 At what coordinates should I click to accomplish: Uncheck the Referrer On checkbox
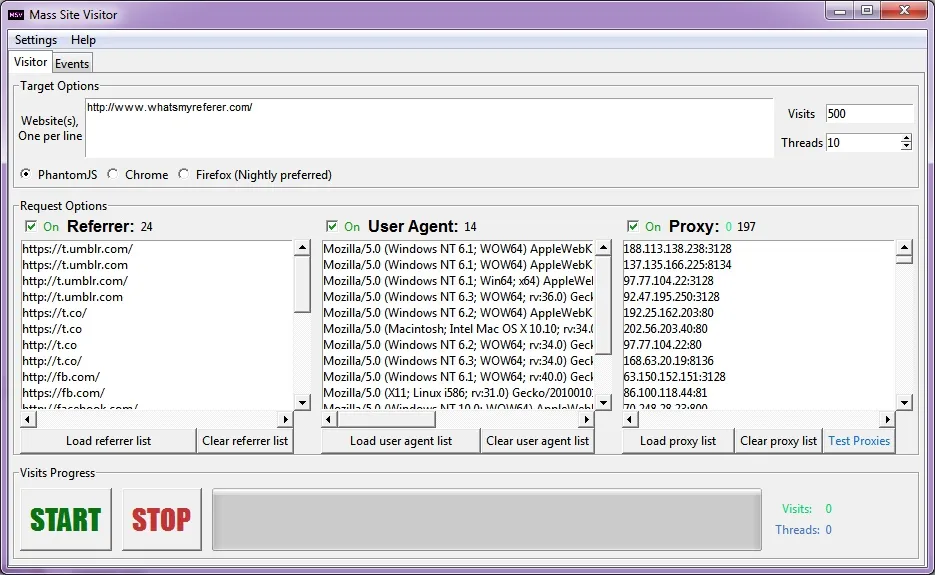pos(31,227)
